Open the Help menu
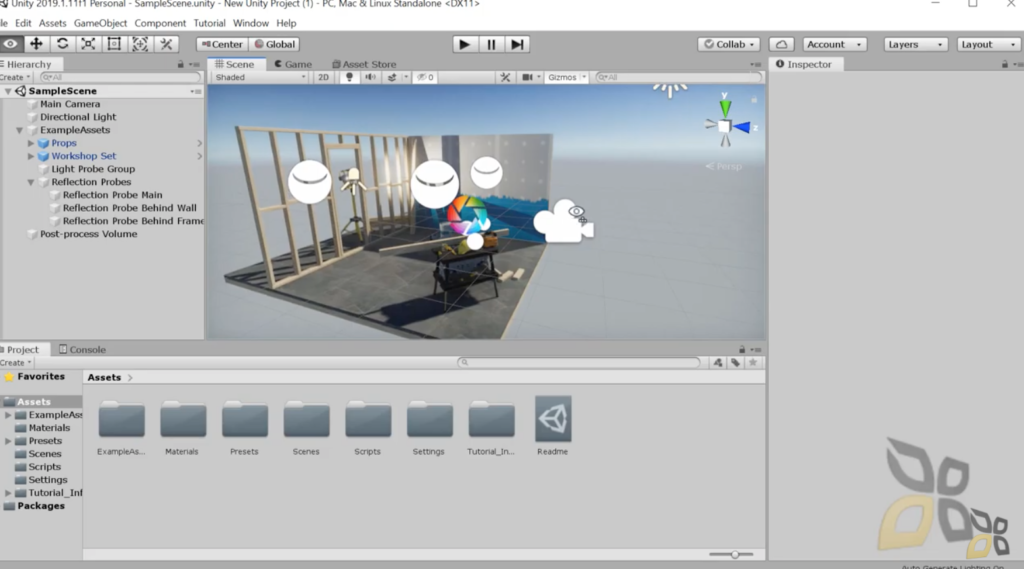This screenshot has height=569, width=1024. pos(286,23)
